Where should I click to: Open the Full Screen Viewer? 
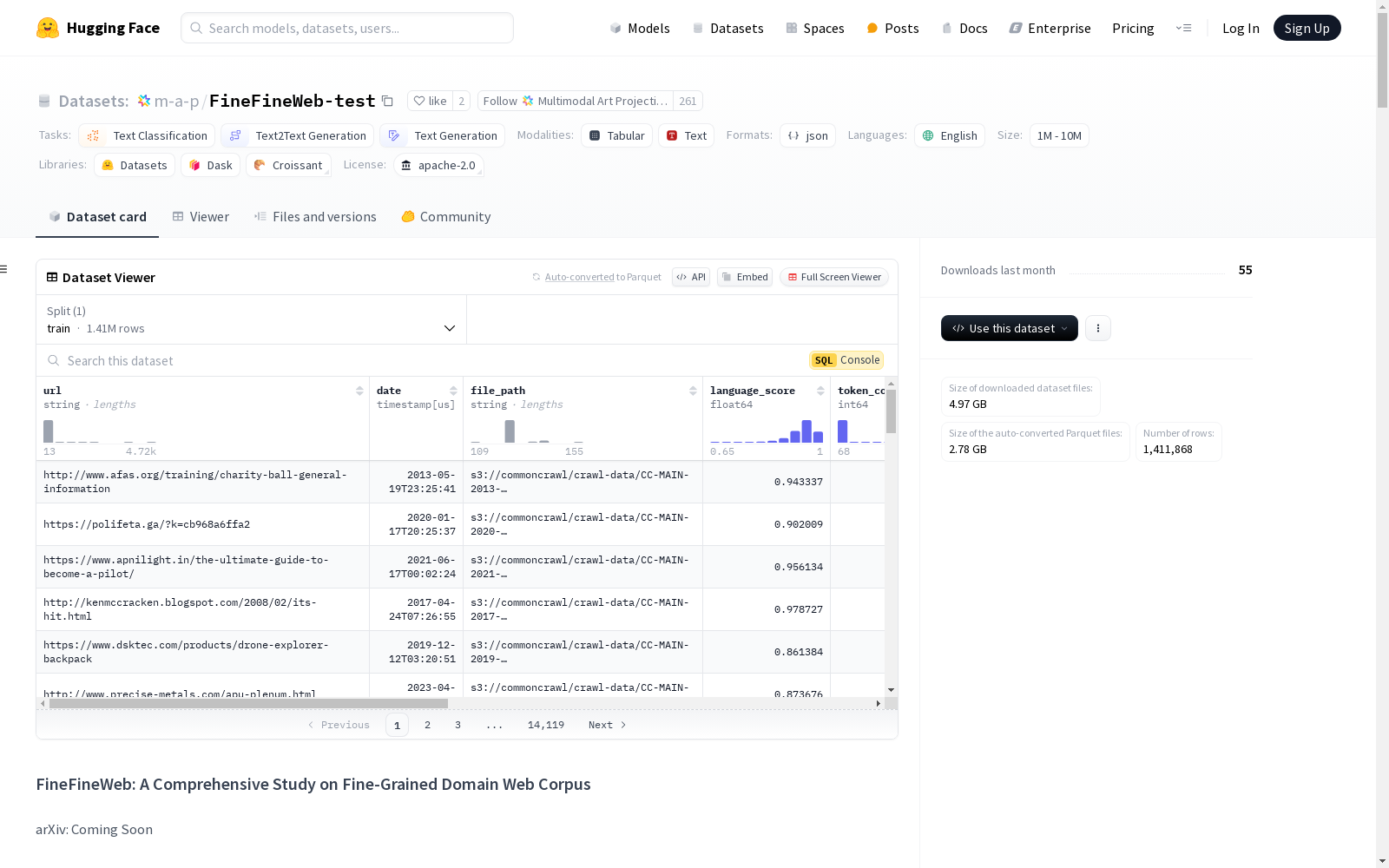click(833, 277)
